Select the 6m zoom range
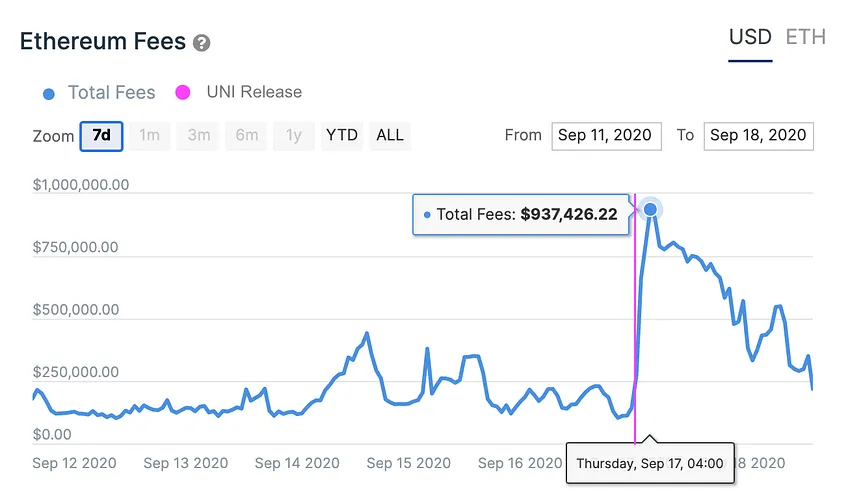Viewport: 848px width, 498px height. point(247,135)
